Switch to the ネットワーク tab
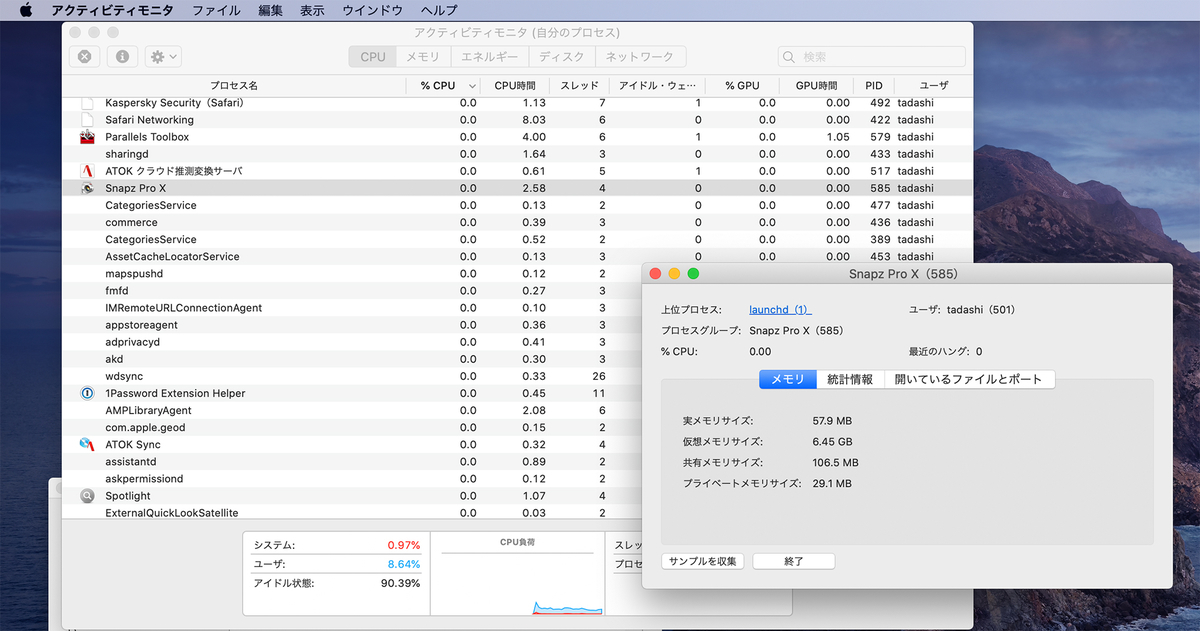1200x631 pixels. click(x=640, y=57)
